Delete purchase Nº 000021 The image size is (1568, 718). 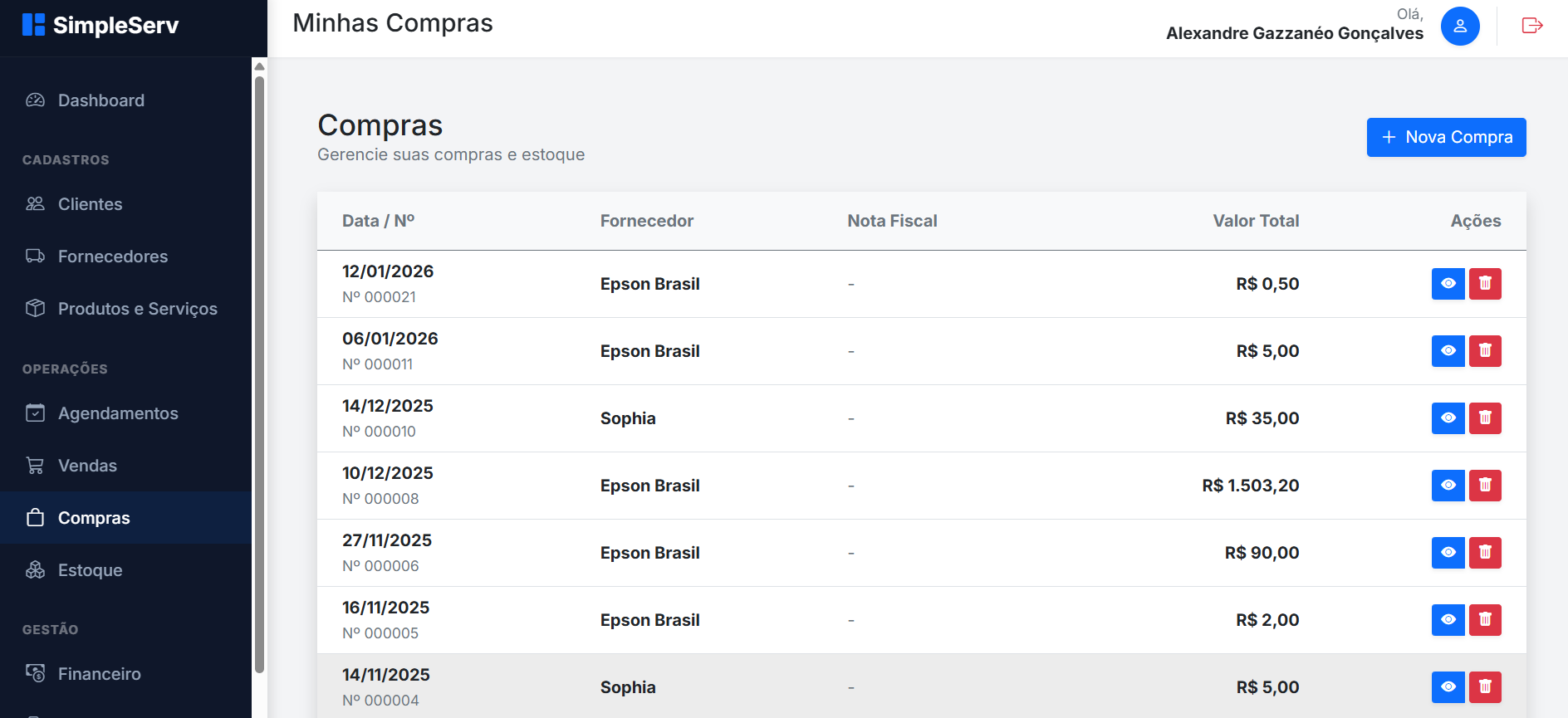[x=1485, y=284]
